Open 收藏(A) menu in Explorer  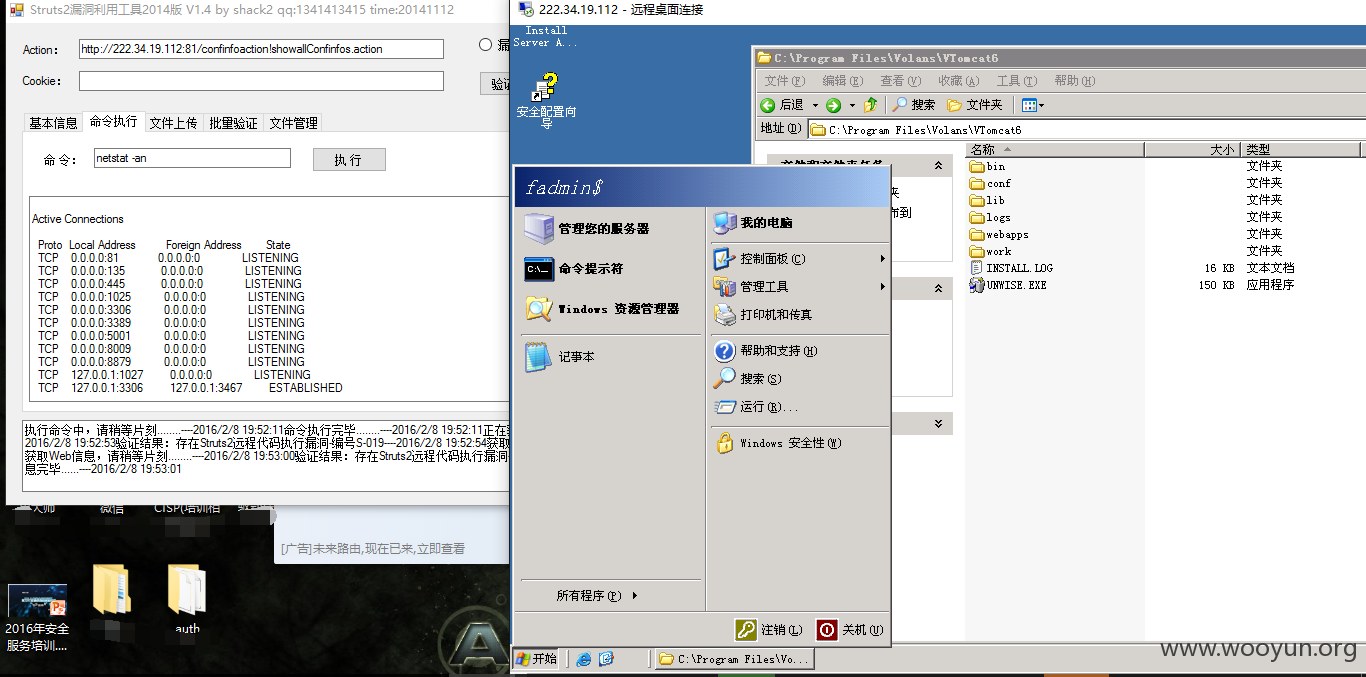coord(958,81)
